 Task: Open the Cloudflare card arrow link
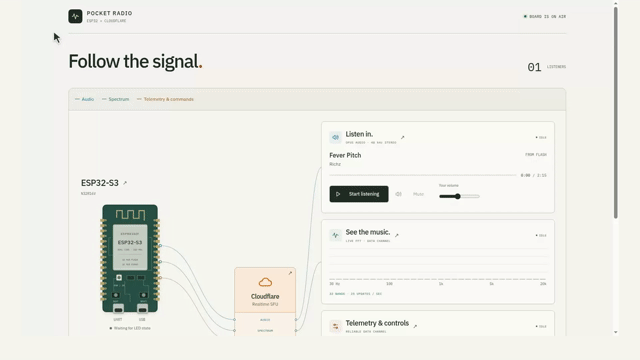click(x=290, y=273)
